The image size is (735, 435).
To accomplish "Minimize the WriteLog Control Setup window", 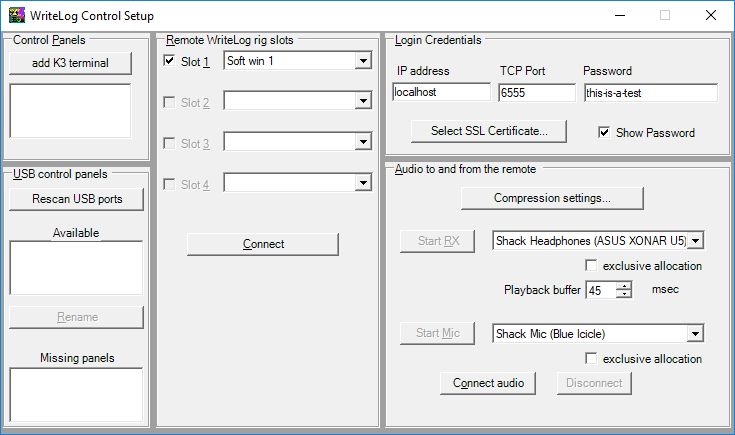I will (620, 15).
